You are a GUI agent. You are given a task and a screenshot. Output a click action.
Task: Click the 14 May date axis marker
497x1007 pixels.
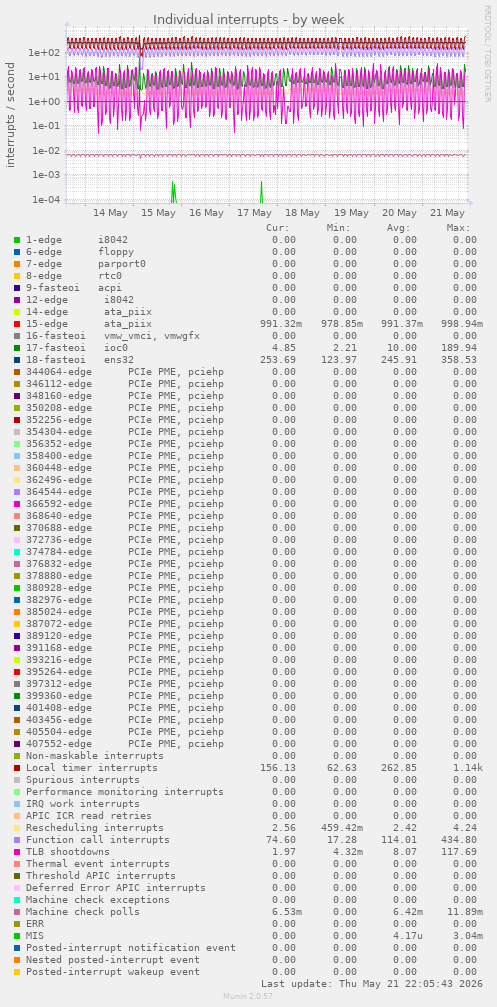click(x=110, y=213)
